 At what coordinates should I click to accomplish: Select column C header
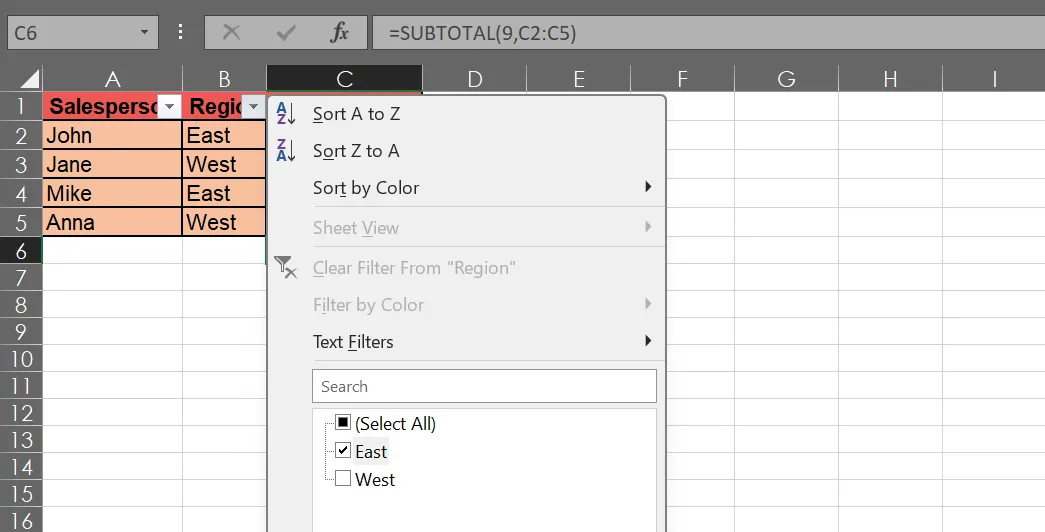pos(345,79)
